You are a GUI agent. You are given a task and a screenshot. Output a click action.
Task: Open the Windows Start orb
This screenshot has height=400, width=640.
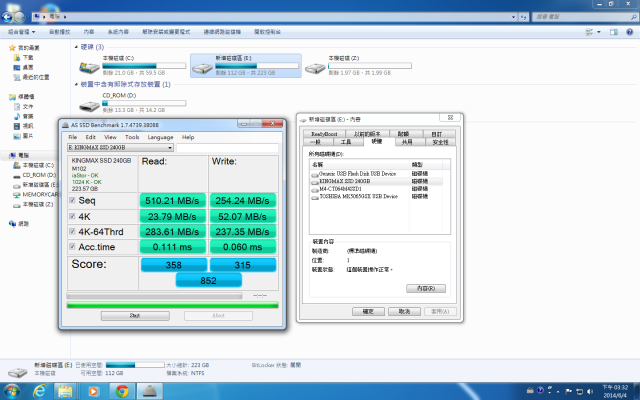pos(11,391)
